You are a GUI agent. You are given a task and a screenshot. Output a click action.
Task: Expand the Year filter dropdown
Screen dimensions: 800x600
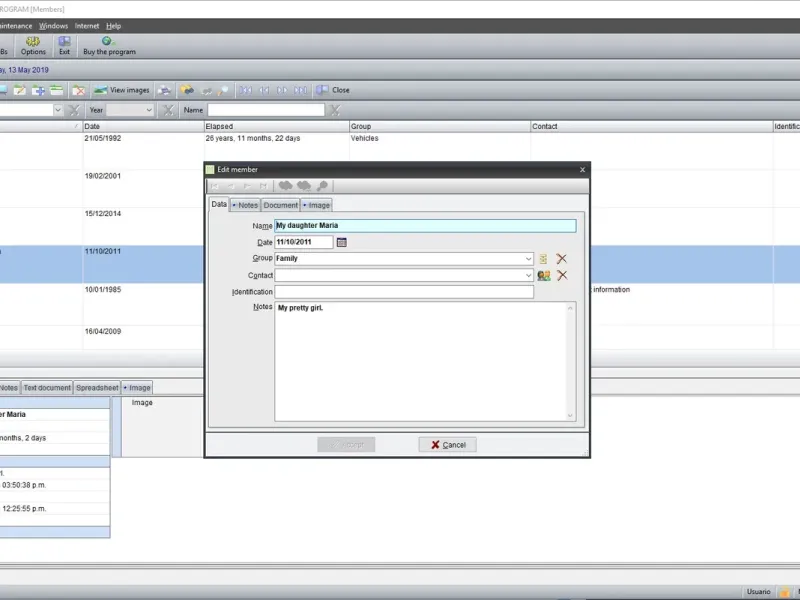pos(149,110)
